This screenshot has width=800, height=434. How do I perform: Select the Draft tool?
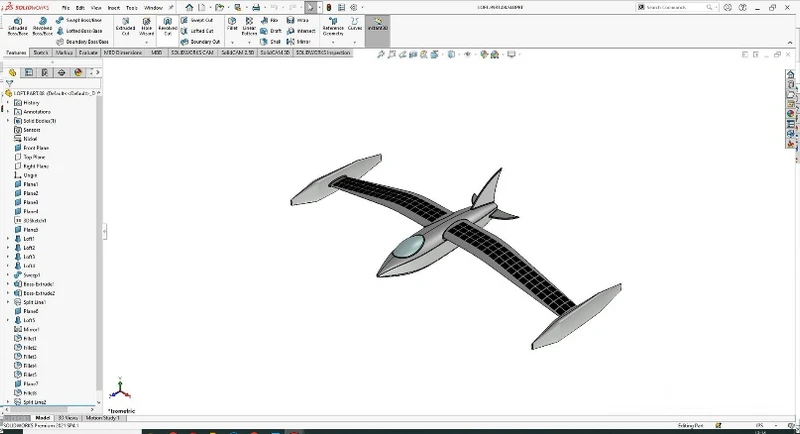pos(270,31)
